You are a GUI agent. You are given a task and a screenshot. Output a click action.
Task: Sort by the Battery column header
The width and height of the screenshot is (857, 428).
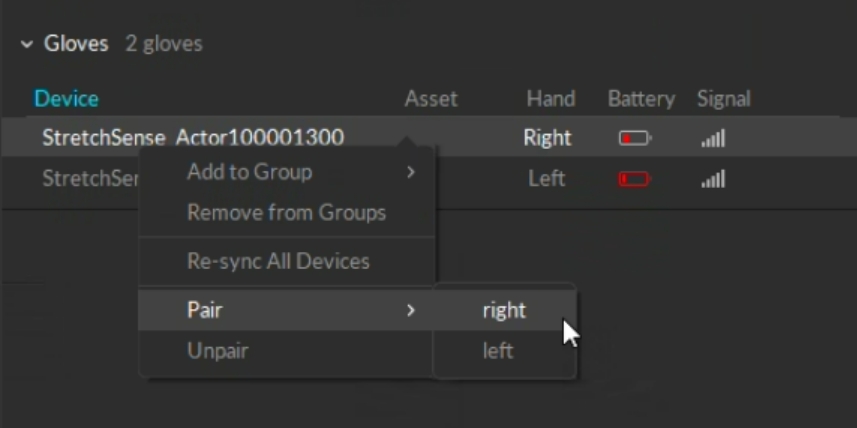[x=641, y=99]
